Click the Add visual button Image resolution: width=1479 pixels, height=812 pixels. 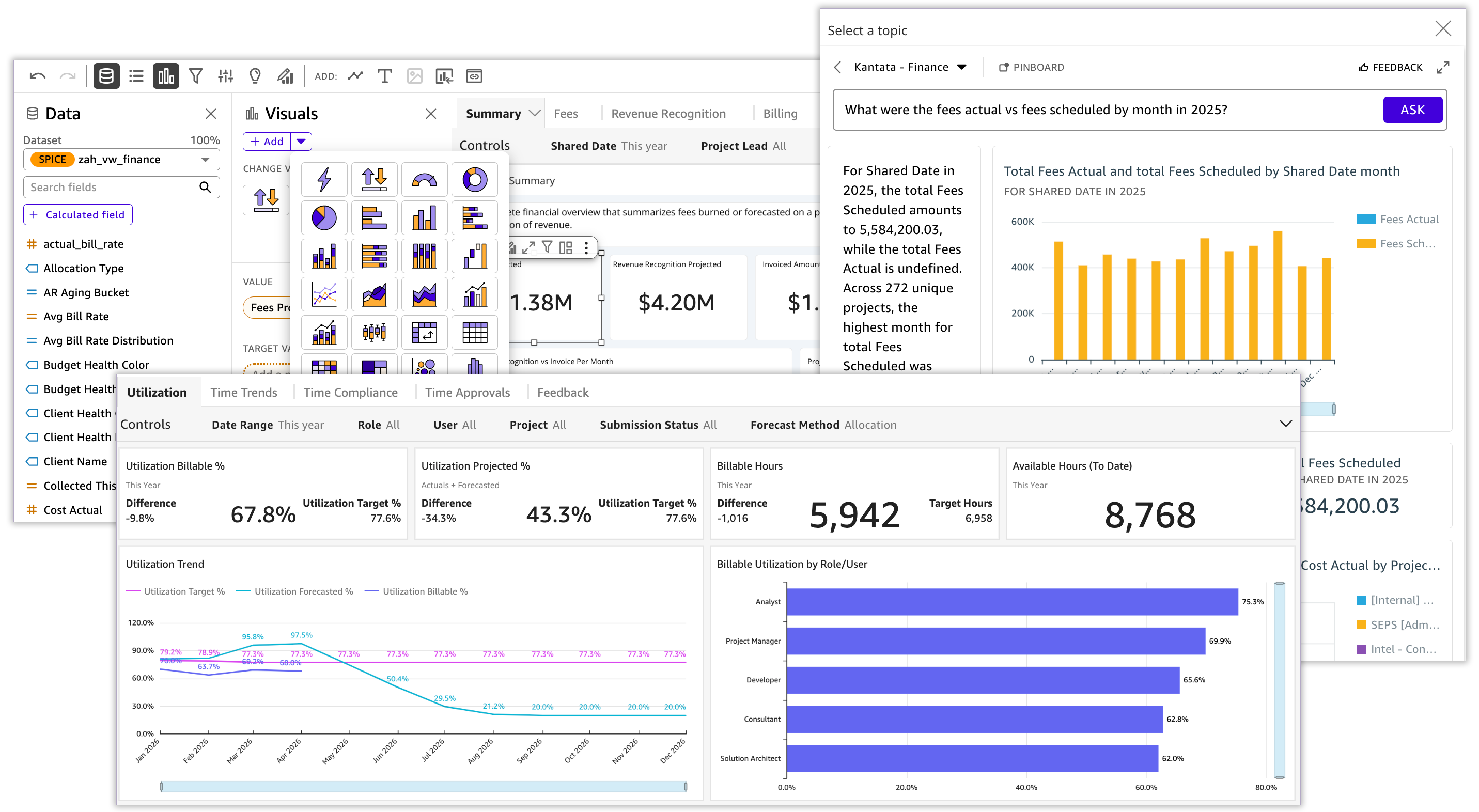pyautogui.click(x=267, y=141)
